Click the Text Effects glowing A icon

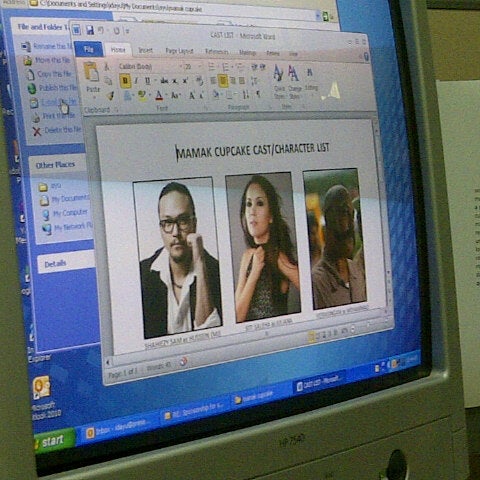tap(128, 96)
